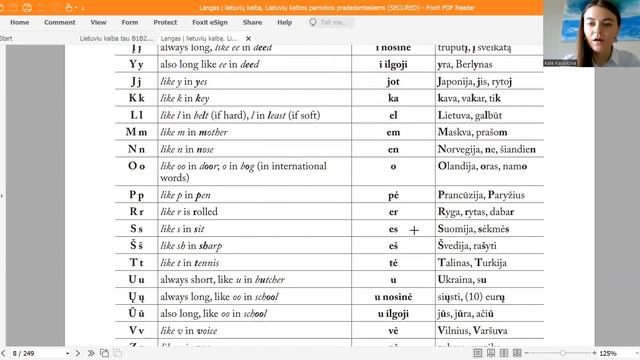Click the 'Ū ū' letter cell
The width and height of the screenshot is (640, 360).
click(x=136, y=313)
